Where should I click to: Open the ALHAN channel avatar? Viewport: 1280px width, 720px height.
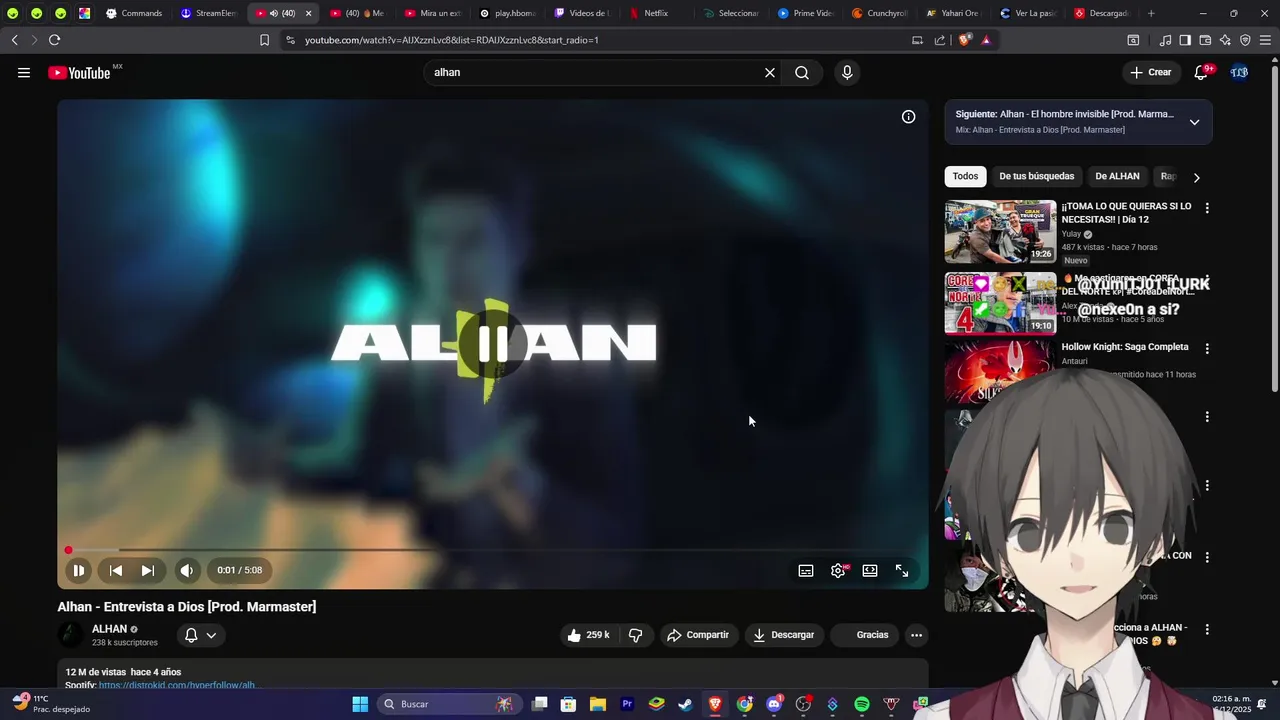coord(71,635)
